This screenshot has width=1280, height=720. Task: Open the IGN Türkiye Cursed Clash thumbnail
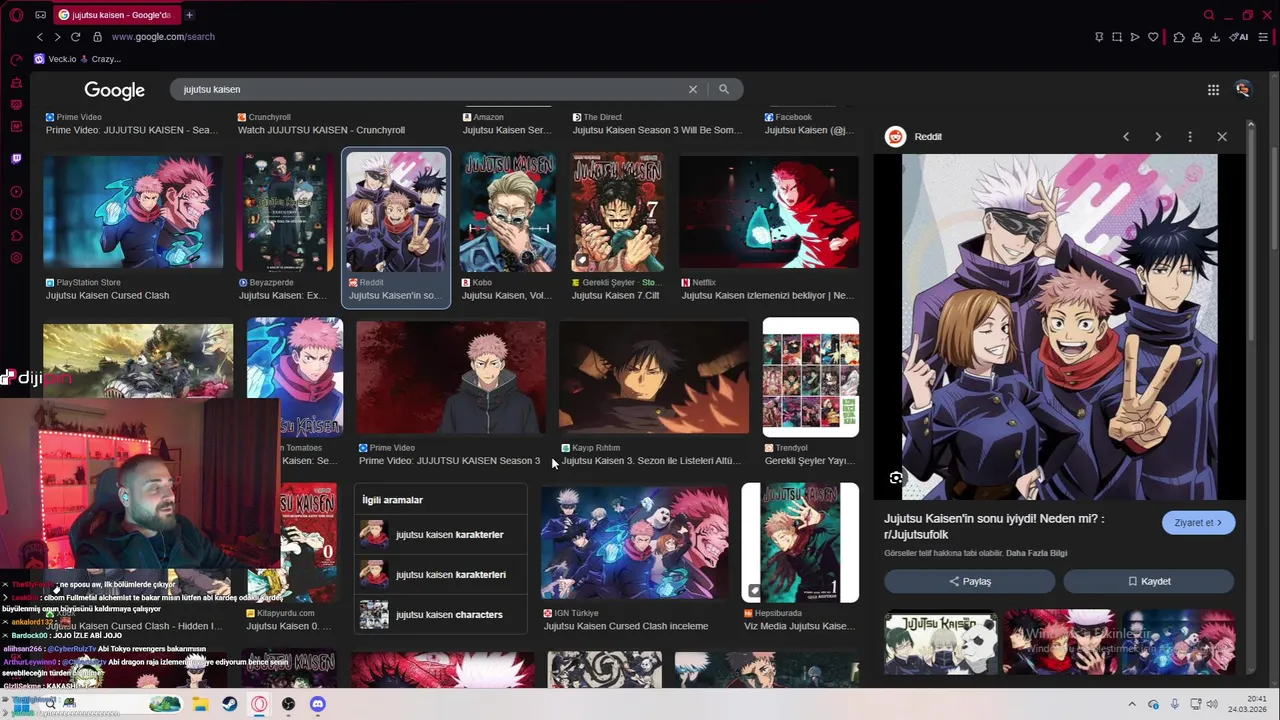tap(635, 543)
